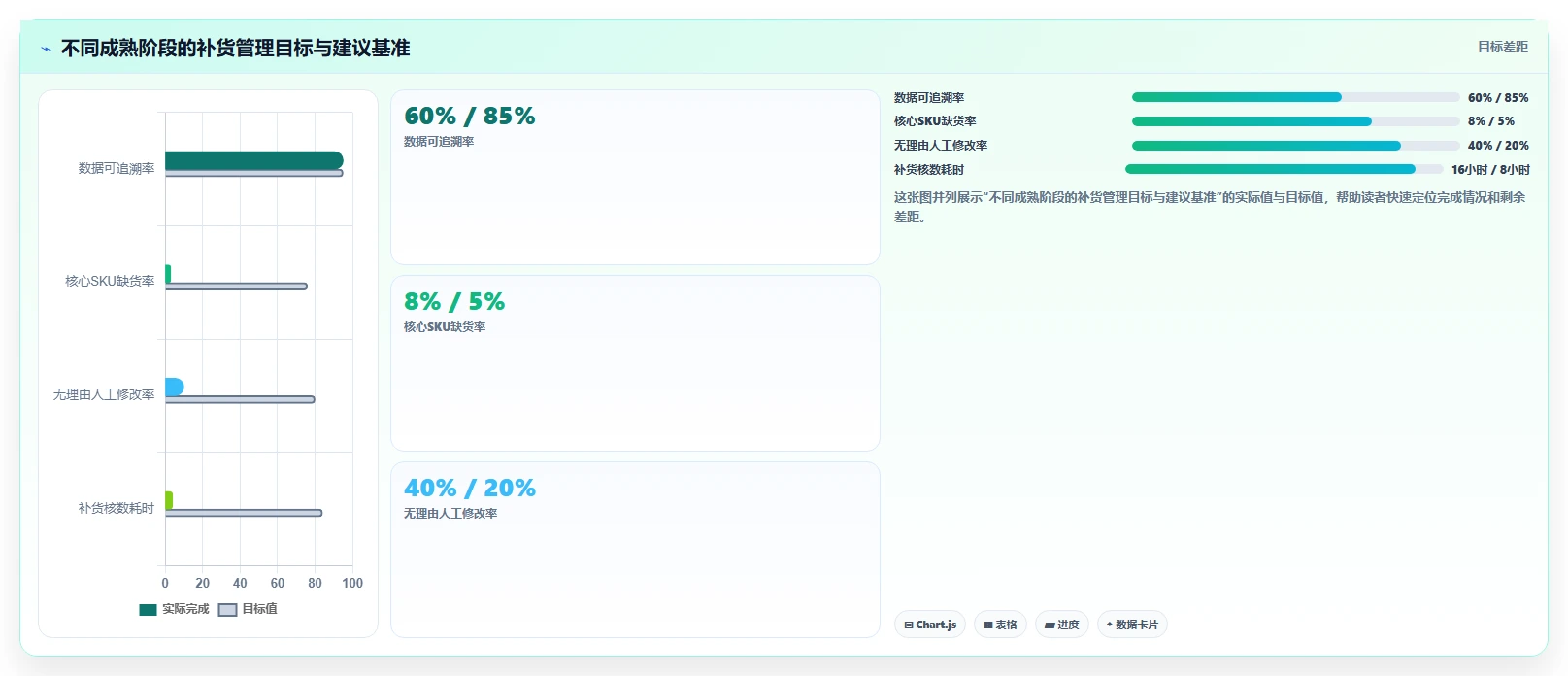Click the title 不同成熟阶段的补货管理目标与建议基准
Viewport: 1568px width, 676px height.
[235, 49]
